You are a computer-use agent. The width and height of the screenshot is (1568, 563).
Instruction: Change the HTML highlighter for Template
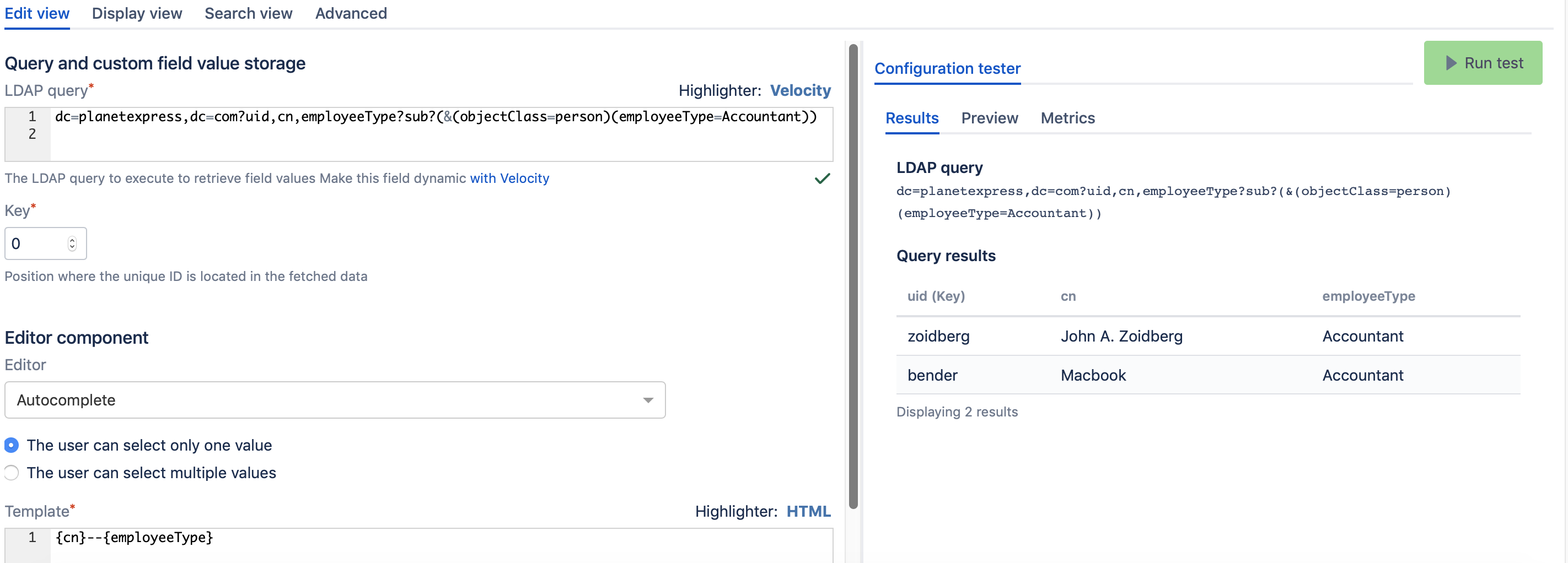coord(808,511)
